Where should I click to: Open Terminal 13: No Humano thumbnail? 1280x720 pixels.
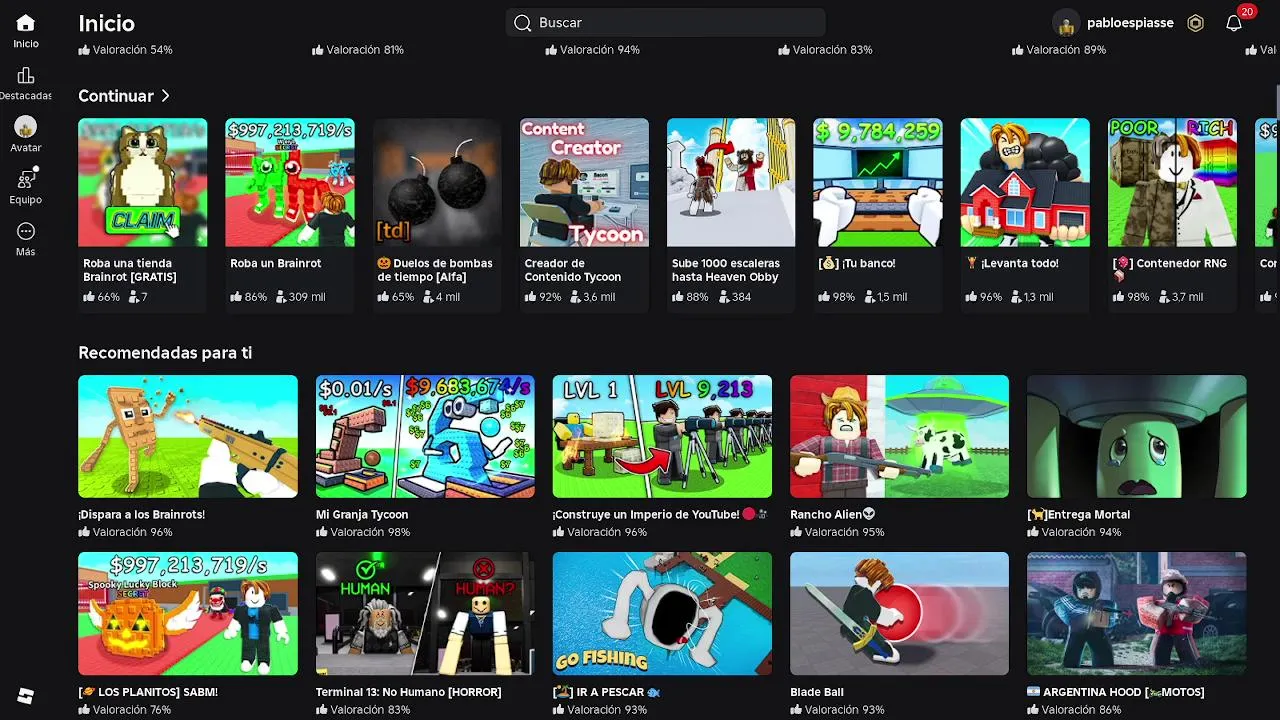click(x=425, y=613)
